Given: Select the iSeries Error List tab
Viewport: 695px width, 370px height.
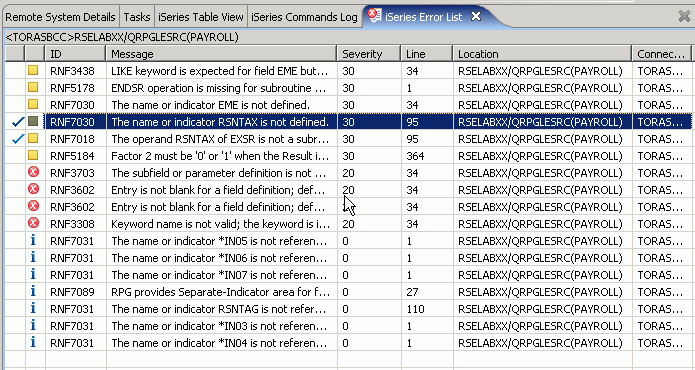Looking at the screenshot, I should pos(423,17).
